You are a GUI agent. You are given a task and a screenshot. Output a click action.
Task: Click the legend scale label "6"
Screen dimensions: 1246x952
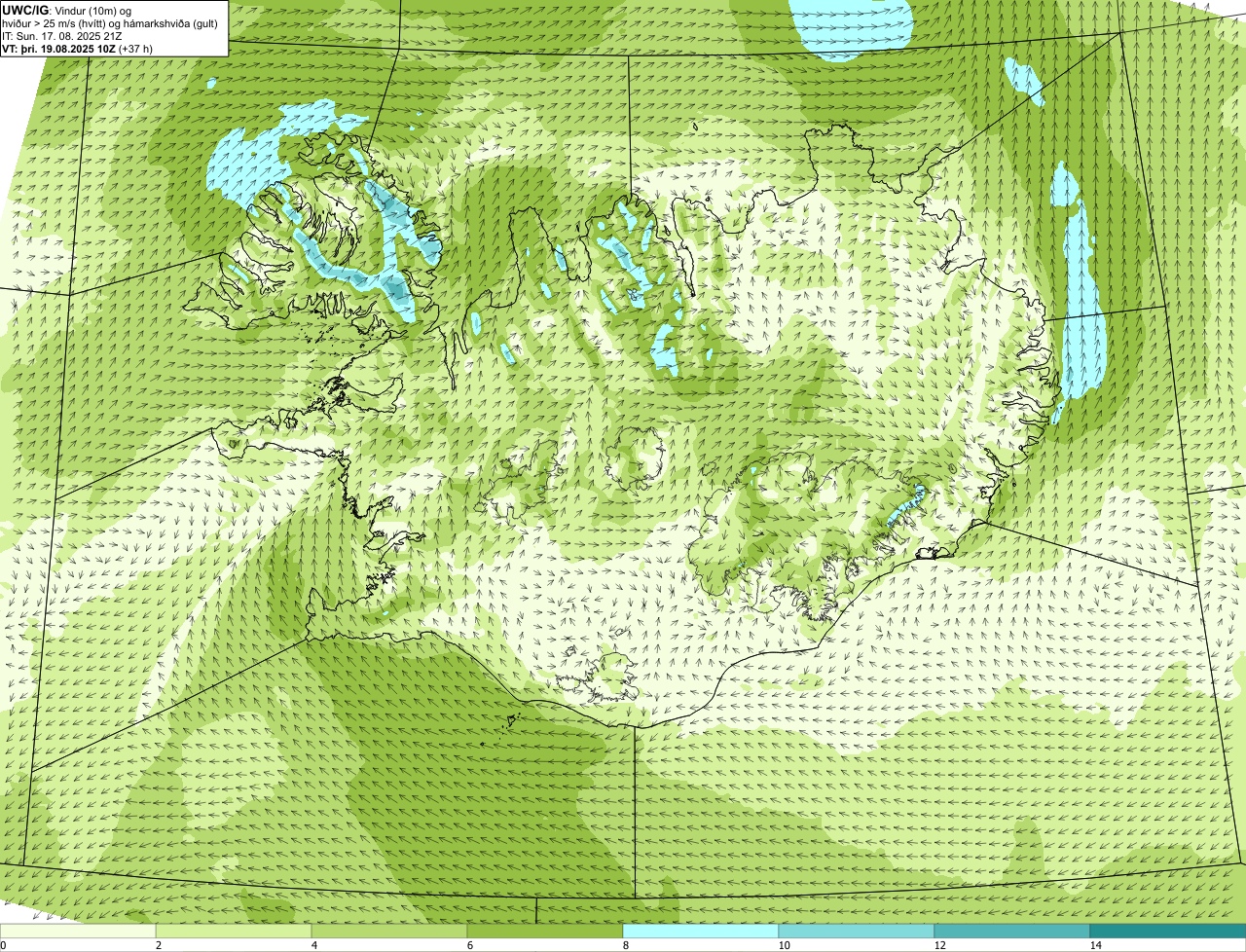pos(469,945)
